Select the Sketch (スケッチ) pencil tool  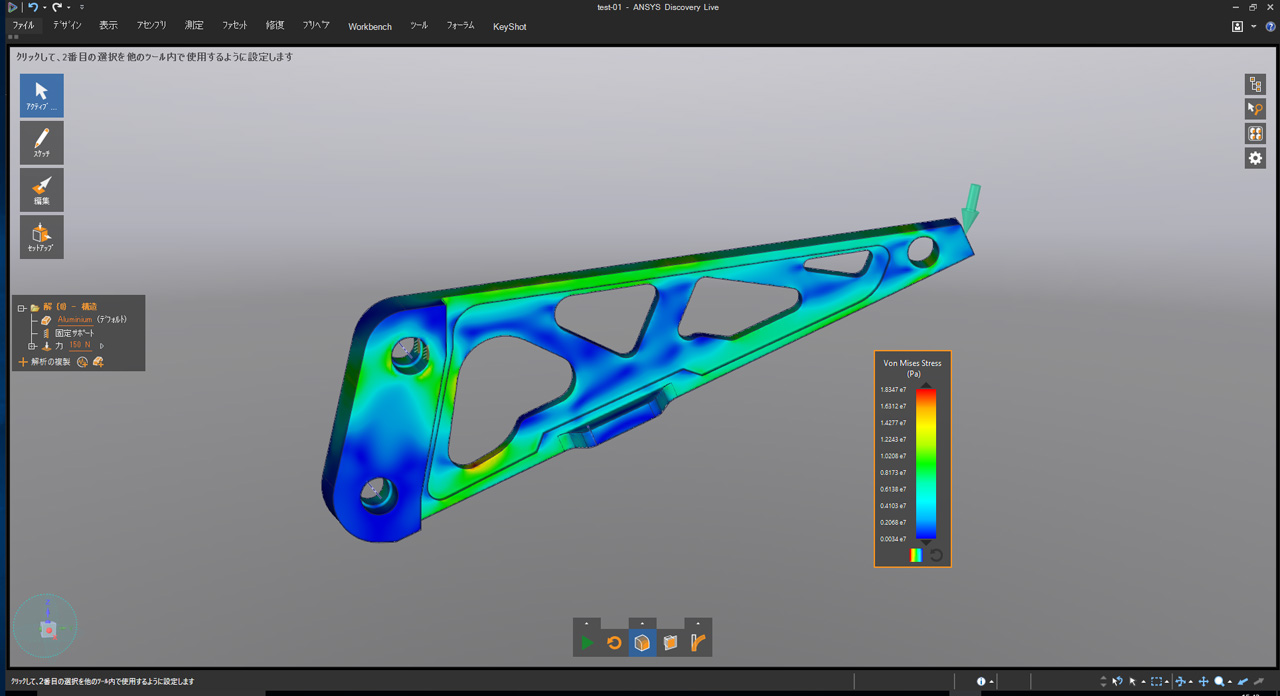[41, 142]
